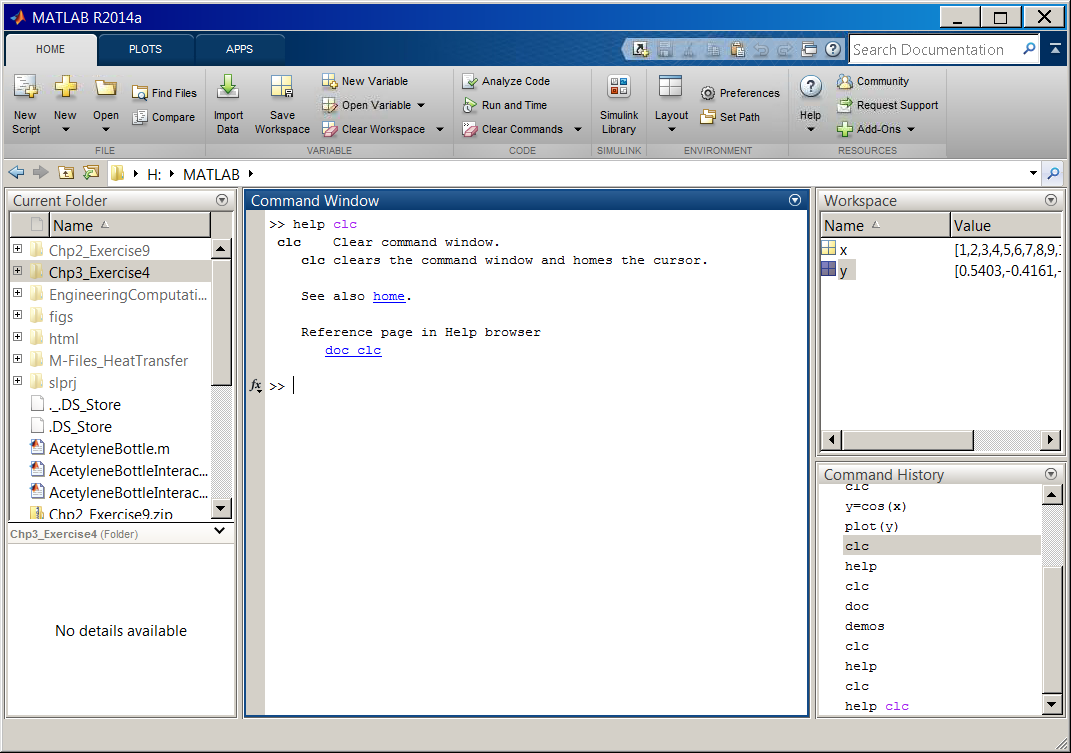This screenshot has width=1071, height=753.
Task: Click Analyze Code
Action: click(x=506, y=81)
